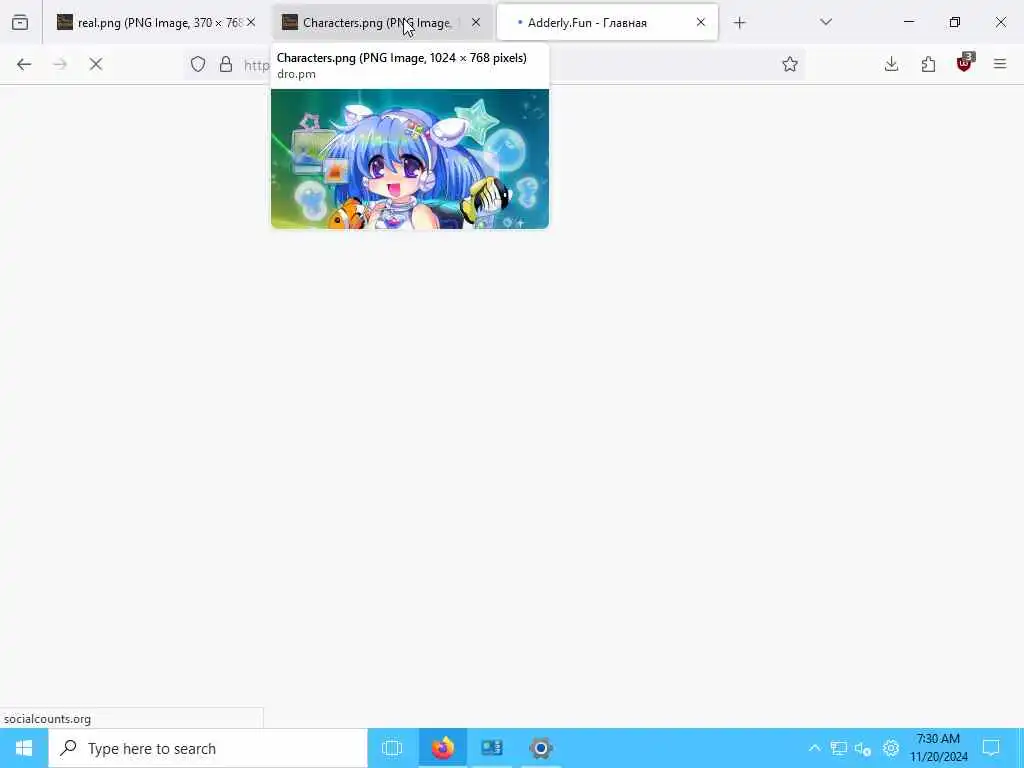
Task: Click the Firefox taskbar icon
Action: click(443, 748)
